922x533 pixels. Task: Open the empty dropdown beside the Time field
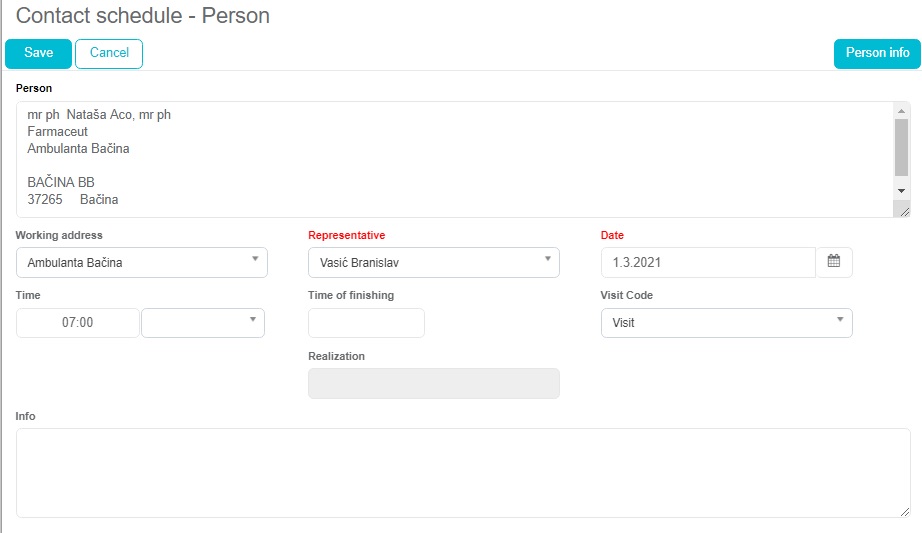(203, 323)
